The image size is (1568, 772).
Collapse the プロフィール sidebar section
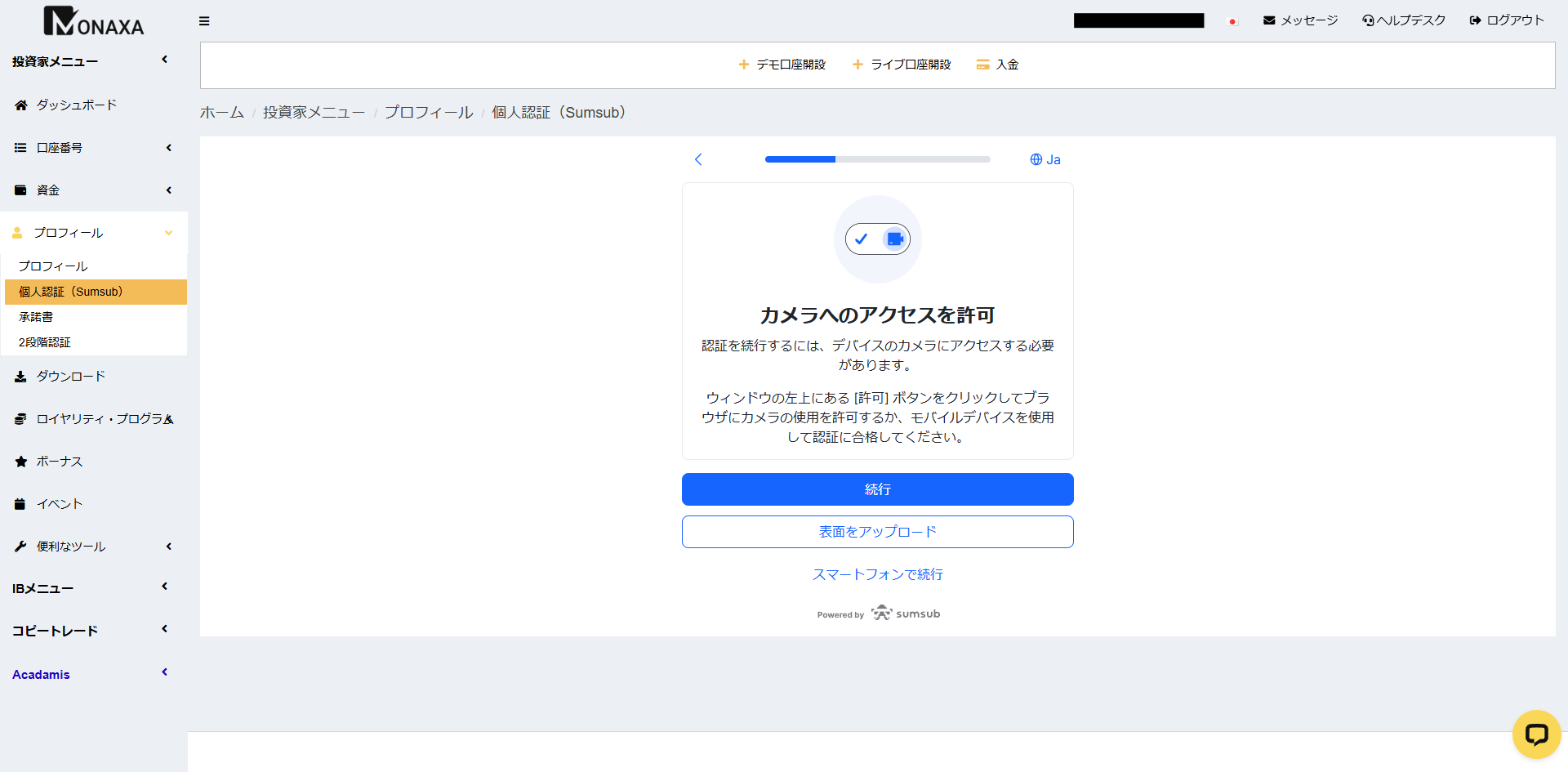[x=93, y=233]
